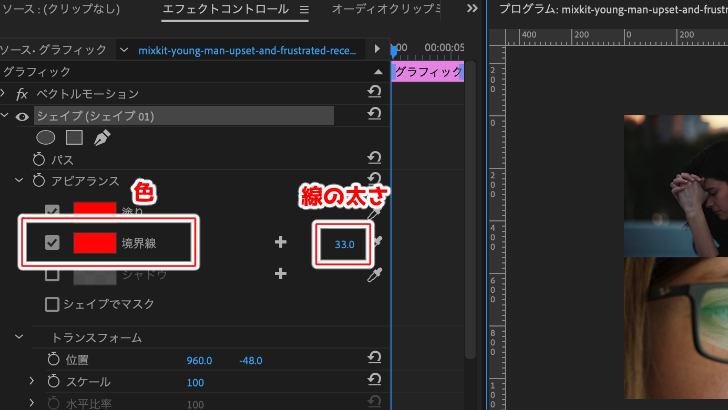The width and height of the screenshot is (728, 410).
Task: Open the シャドウ gray color swatch
Action: point(95,276)
